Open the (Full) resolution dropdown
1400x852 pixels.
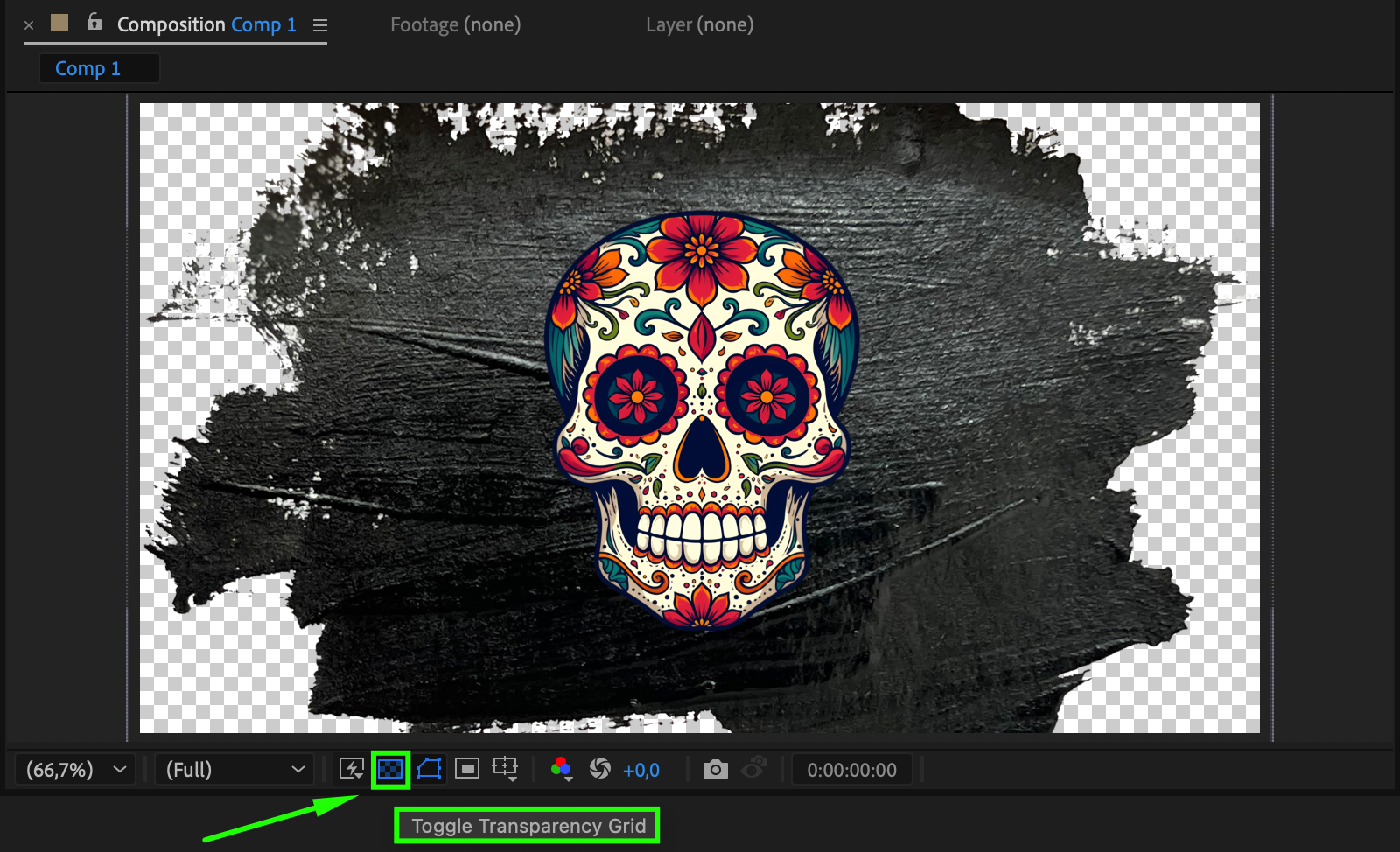(x=234, y=770)
